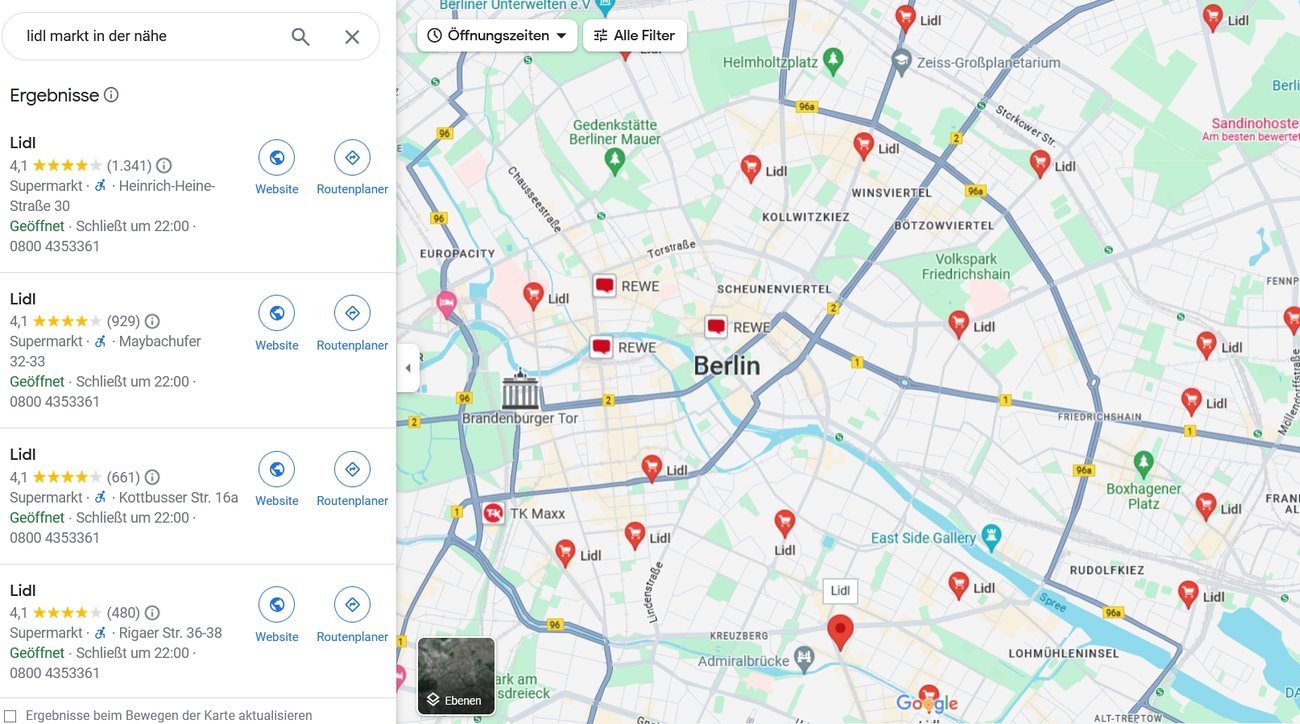The height and width of the screenshot is (724, 1300).
Task: Open Routenplaner for Lidl Heinrich-Heine-Straße 30
Action: pyautogui.click(x=352, y=167)
